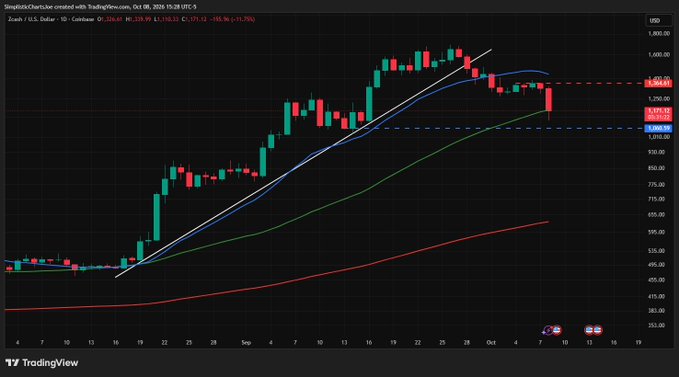Click the 353.00 price axis label
Viewport: 679px width, 377px height.
656,325
